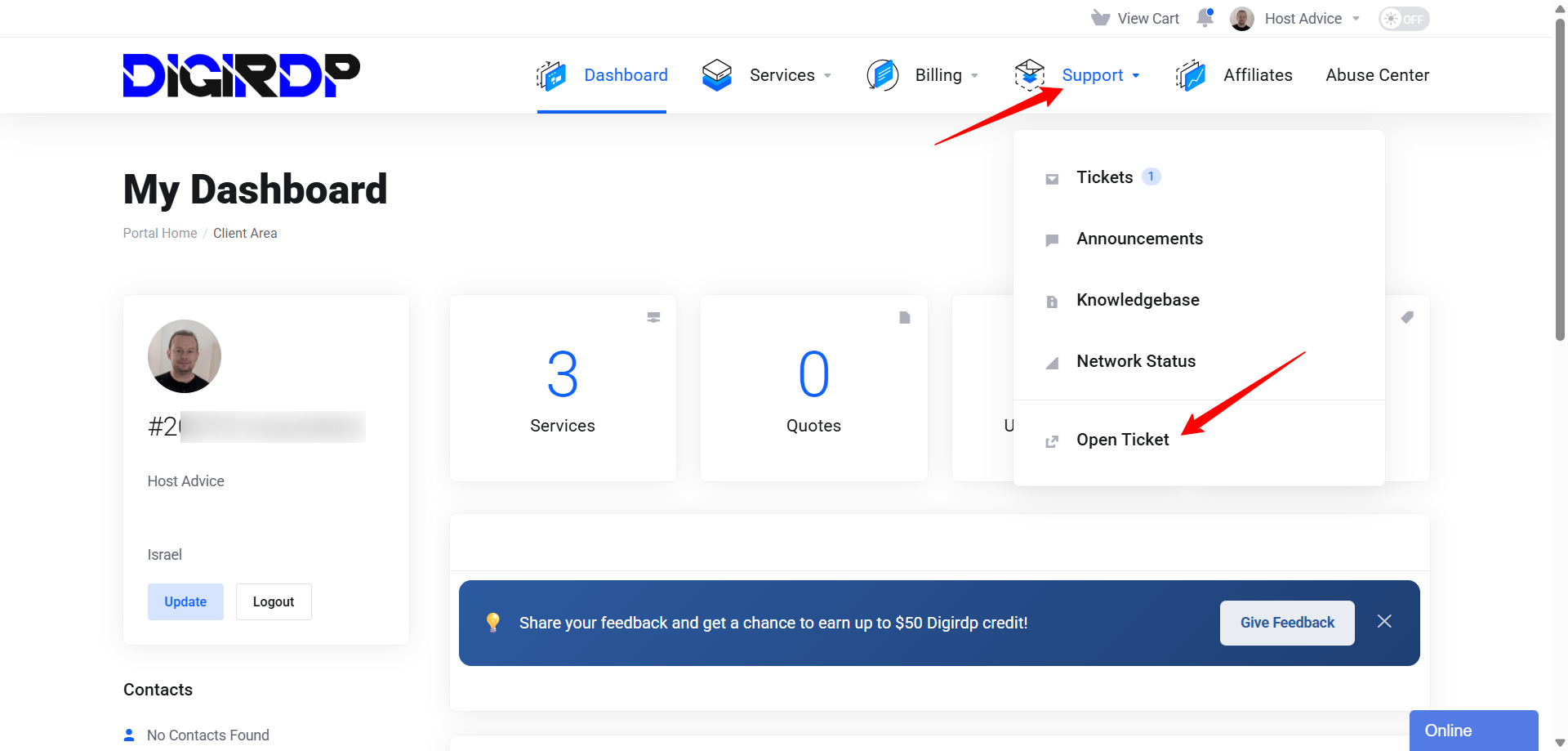Click the contact person icon
The height and width of the screenshot is (751, 1568).
pos(129,735)
